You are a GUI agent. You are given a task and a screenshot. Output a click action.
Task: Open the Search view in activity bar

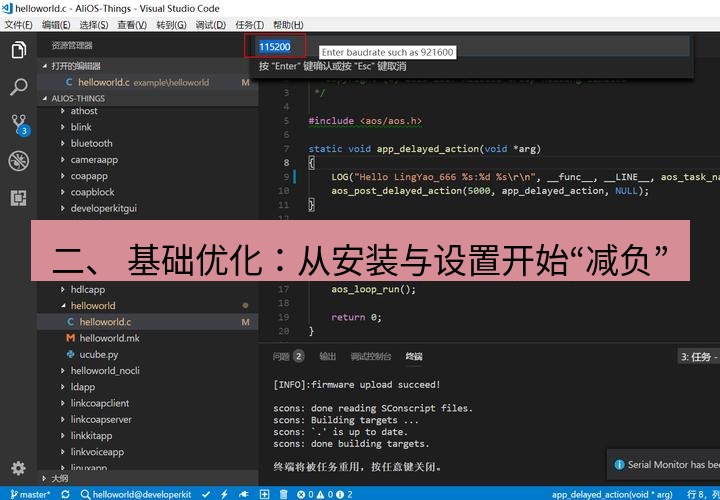tap(18, 87)
